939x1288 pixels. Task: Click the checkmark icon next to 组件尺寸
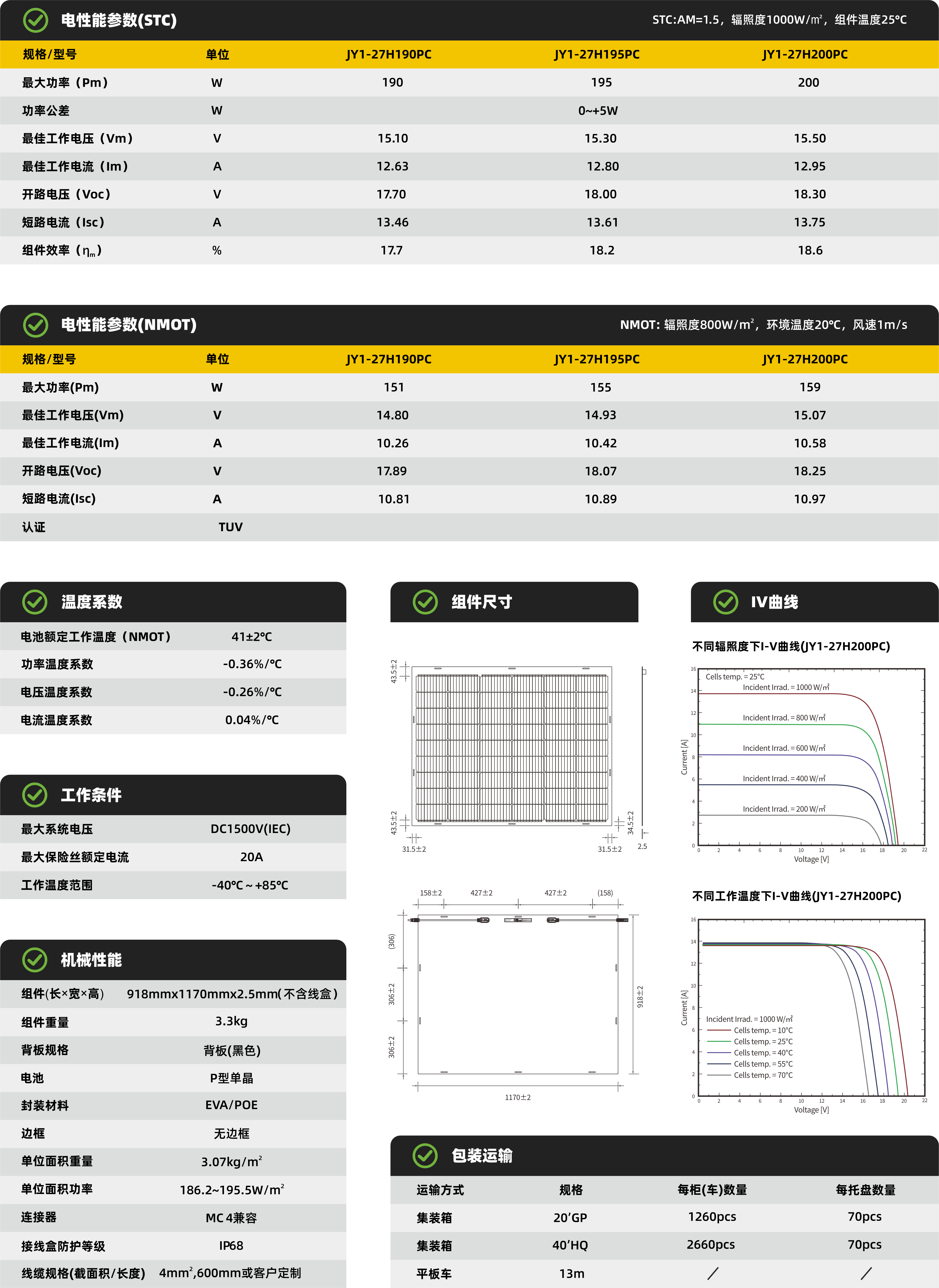click(x=425, y=602)
